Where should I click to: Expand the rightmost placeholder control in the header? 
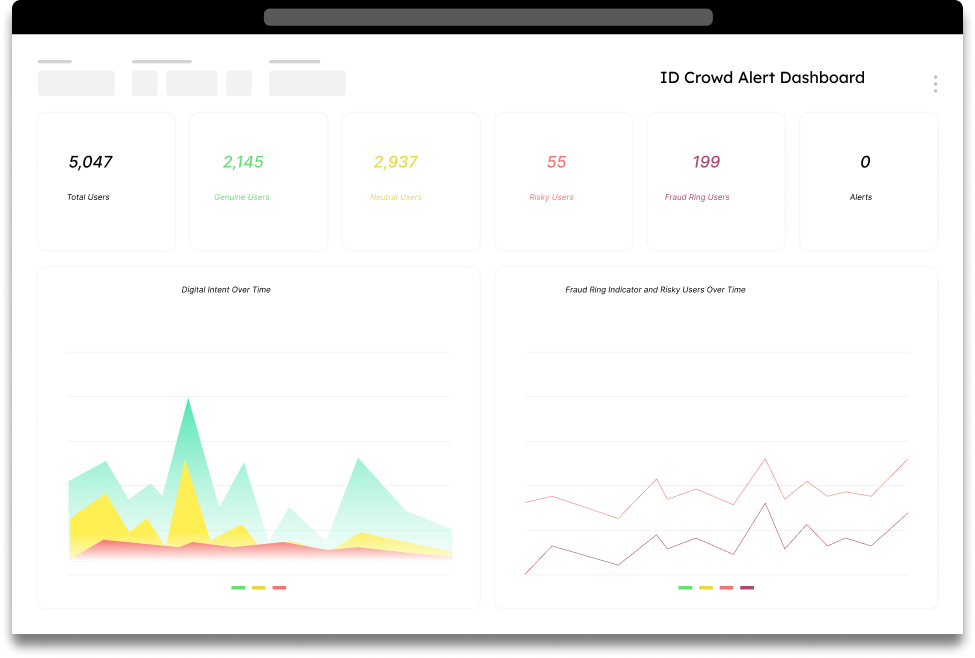click(307, 83)
